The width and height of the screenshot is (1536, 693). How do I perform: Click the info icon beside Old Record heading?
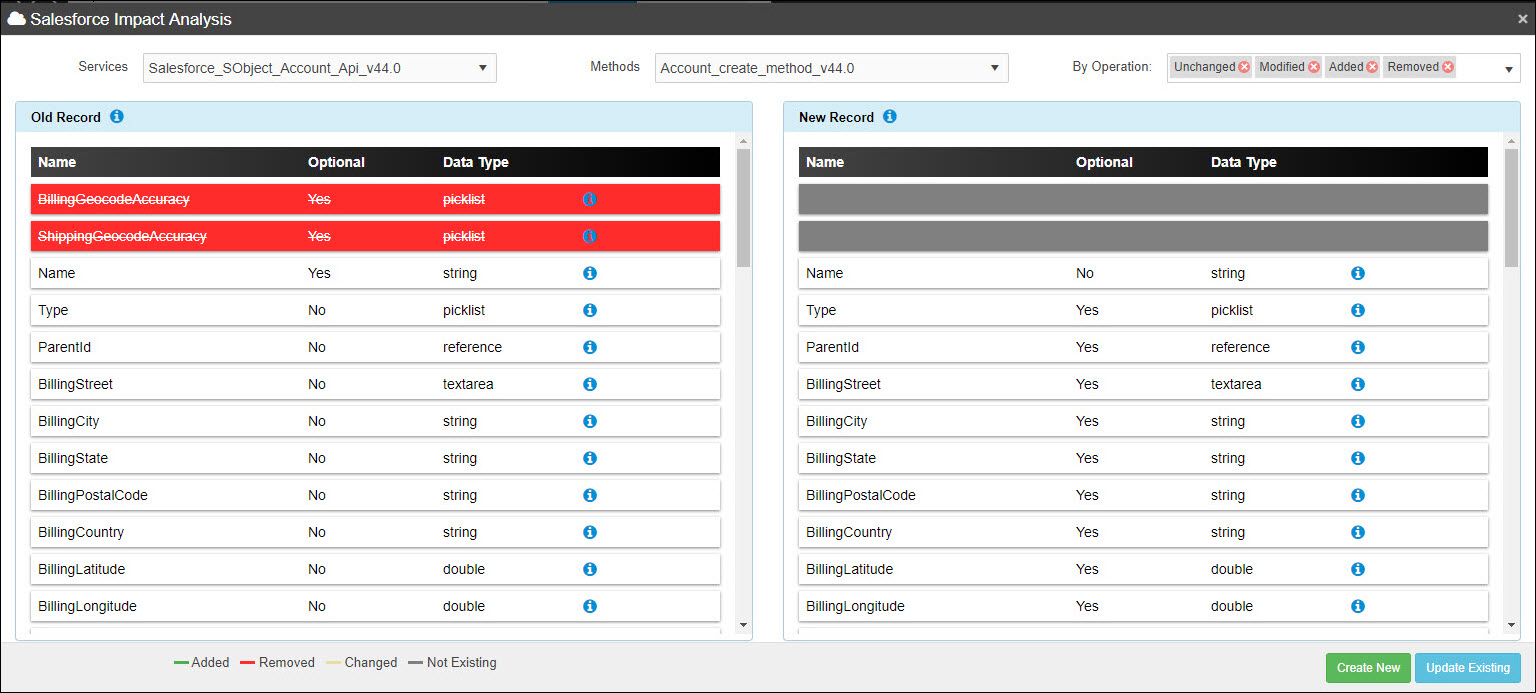(x=117, y=116)
